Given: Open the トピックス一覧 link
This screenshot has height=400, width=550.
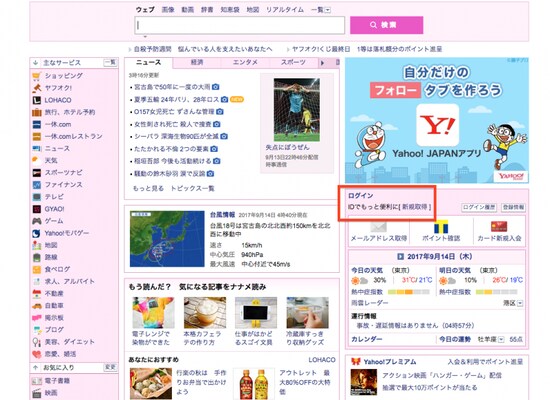Looking at the screenshot, I should coord(192,188).
